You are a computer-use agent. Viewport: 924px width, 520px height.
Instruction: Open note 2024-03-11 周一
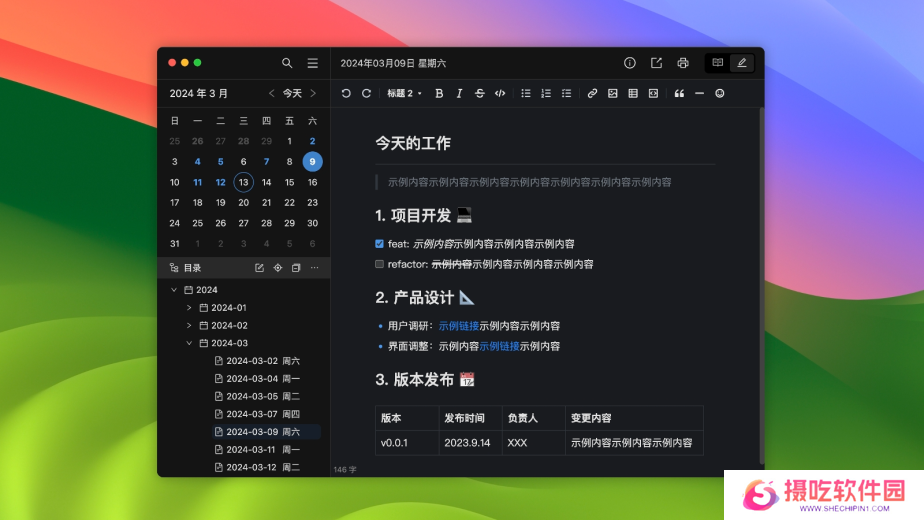pos(258,449)
